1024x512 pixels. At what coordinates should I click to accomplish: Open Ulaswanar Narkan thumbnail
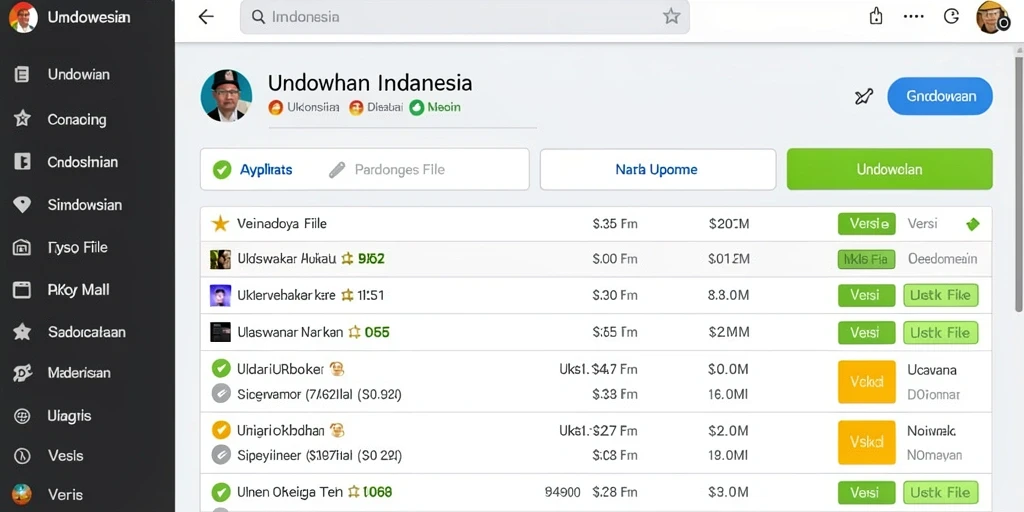pyautogui.click(x=220, y=332)
